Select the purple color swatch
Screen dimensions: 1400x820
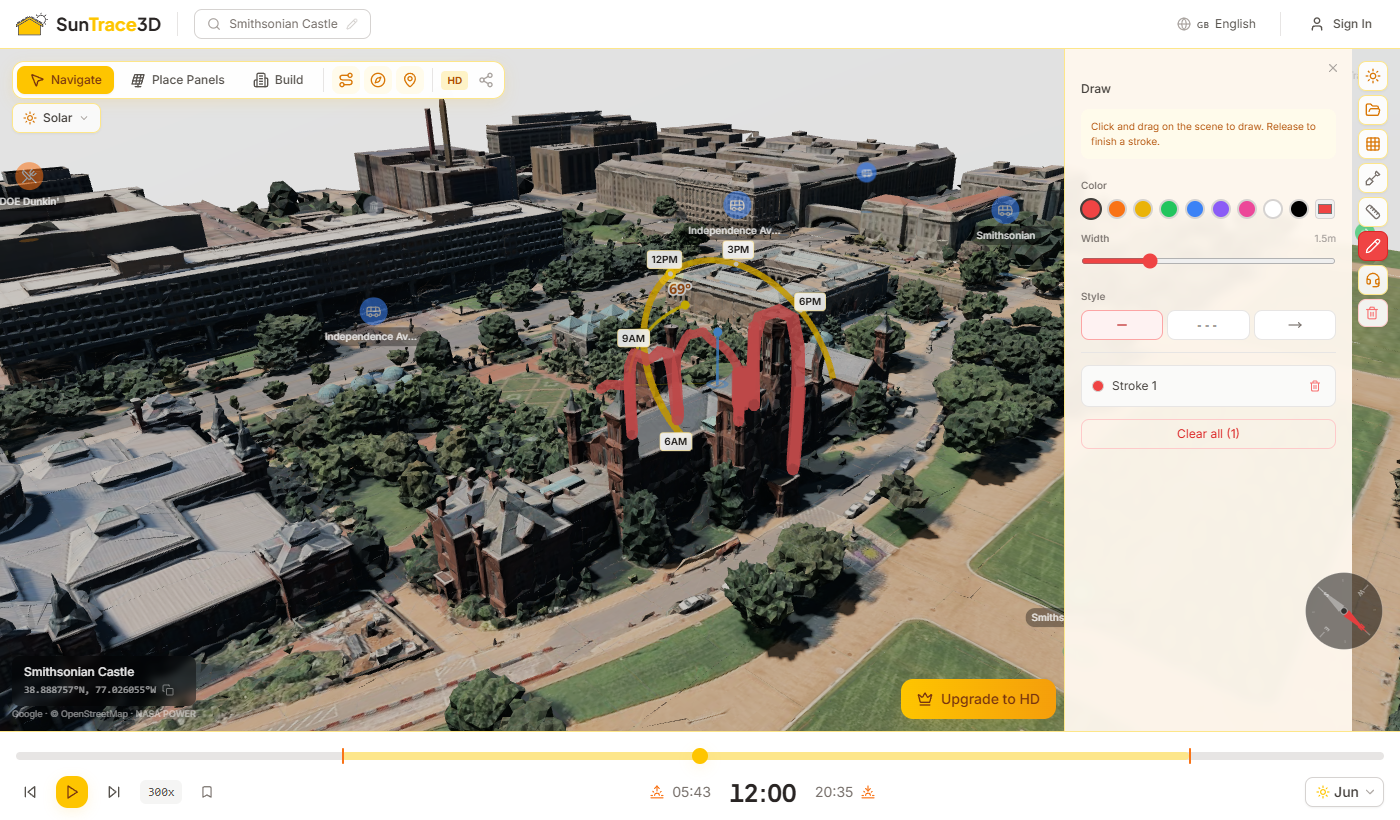[1221, 209]
